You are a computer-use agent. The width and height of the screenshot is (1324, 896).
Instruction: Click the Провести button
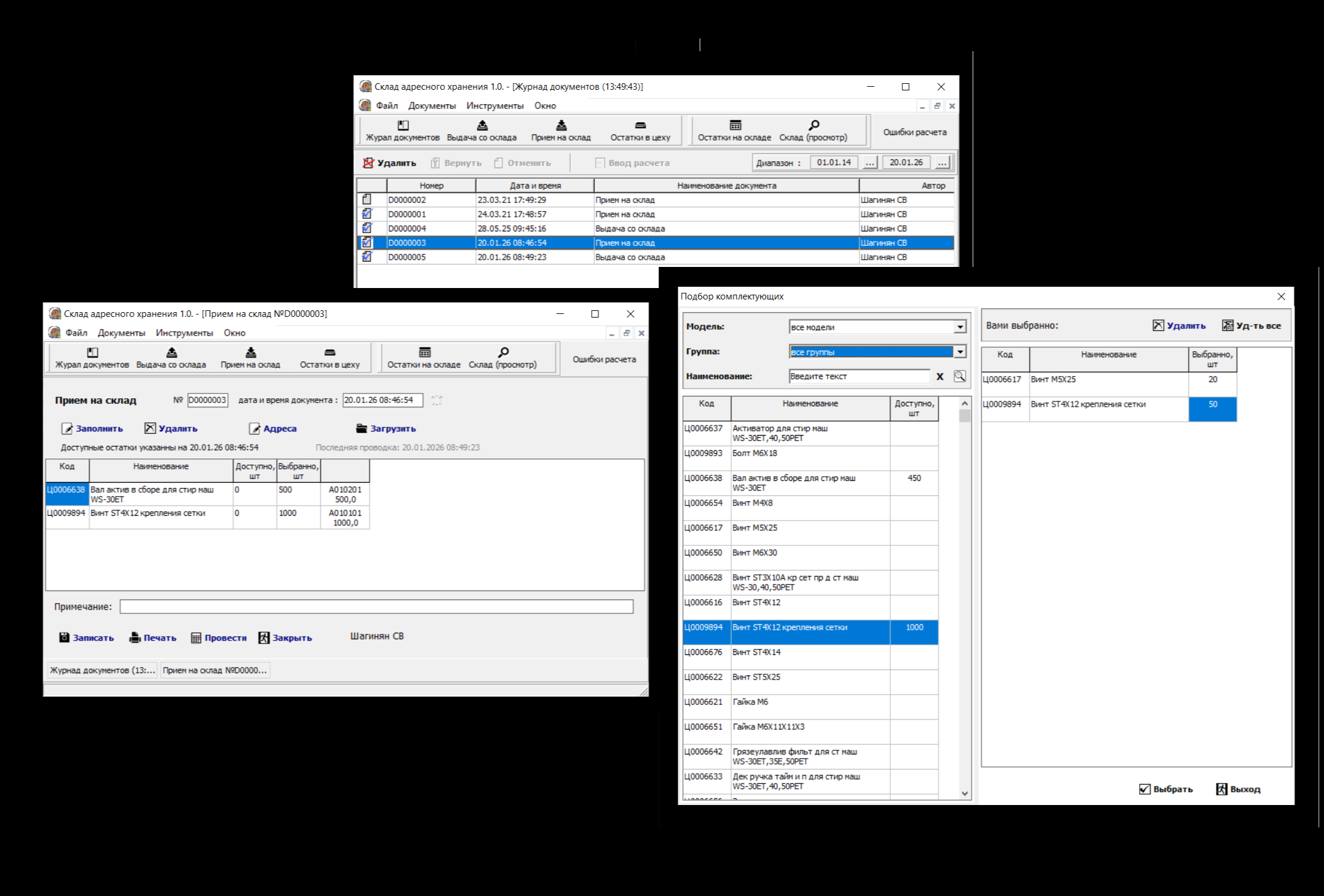pos(219,638)
